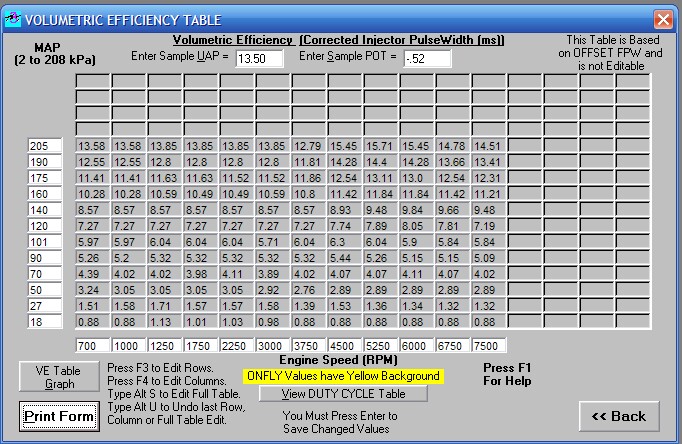Select RPM column header 3750
Viewport: 682px width, 444px height.
pyautogui.click(x=309, y=346)
